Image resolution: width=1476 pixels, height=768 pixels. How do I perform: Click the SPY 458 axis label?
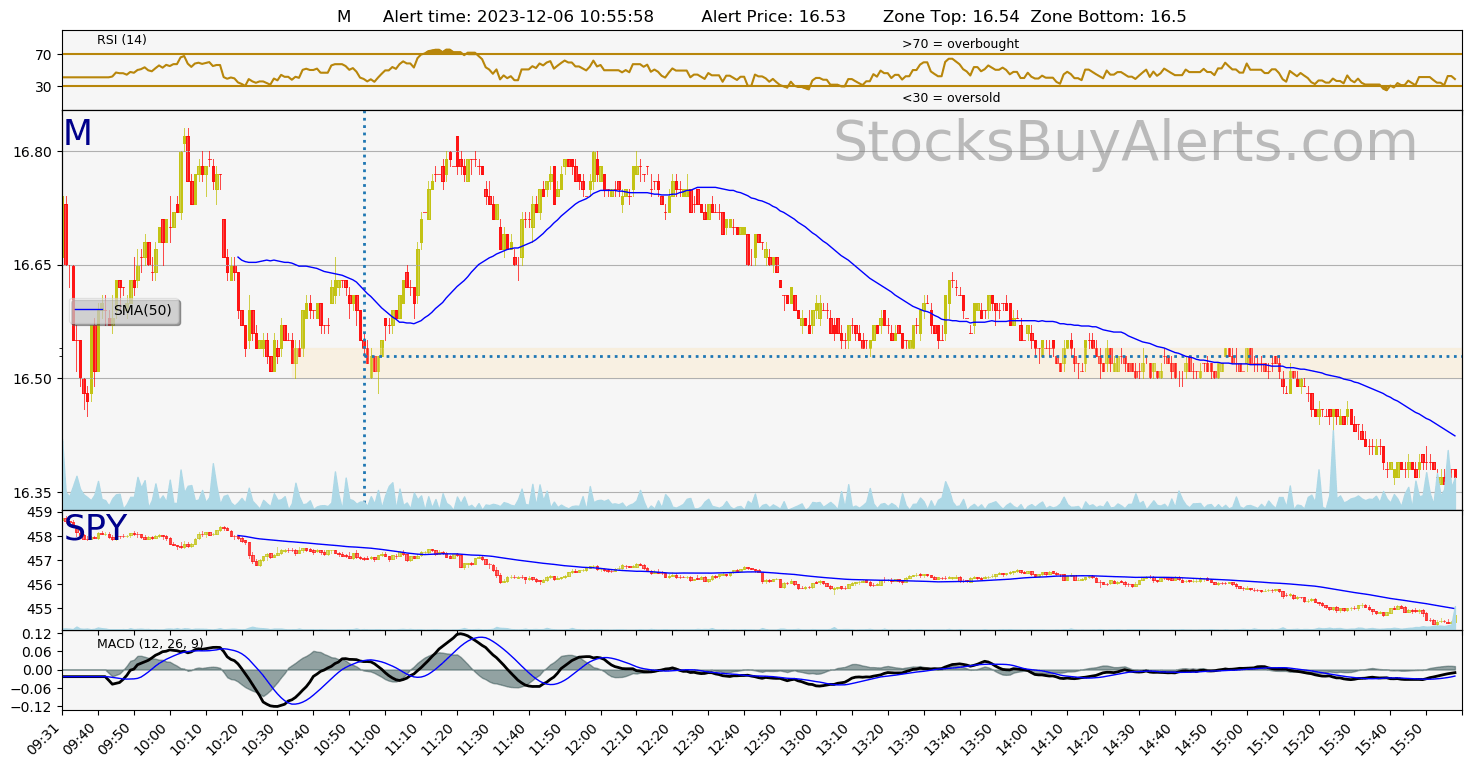pos(38,537)
